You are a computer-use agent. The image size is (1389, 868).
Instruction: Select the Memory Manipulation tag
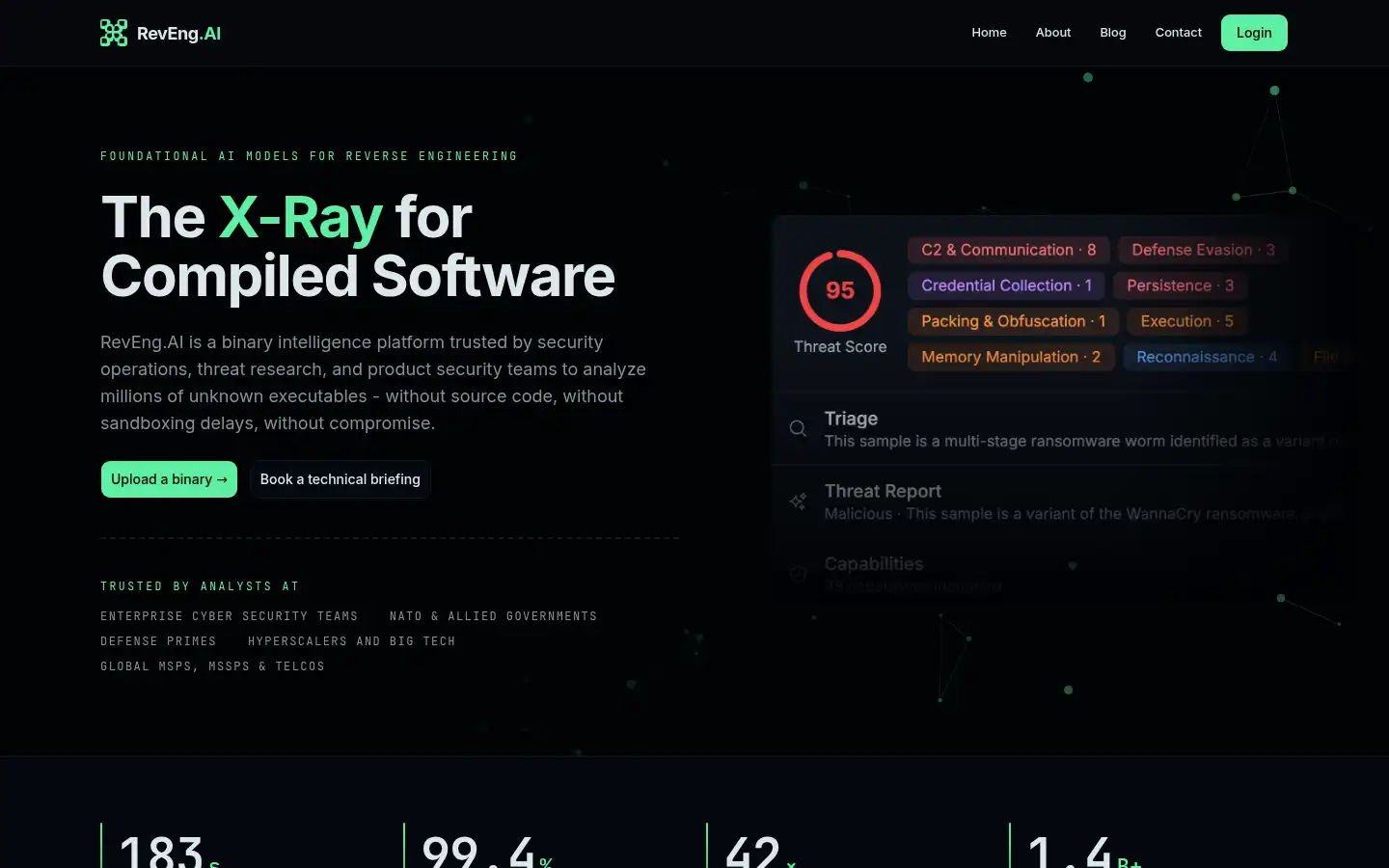pos(1011,357)
